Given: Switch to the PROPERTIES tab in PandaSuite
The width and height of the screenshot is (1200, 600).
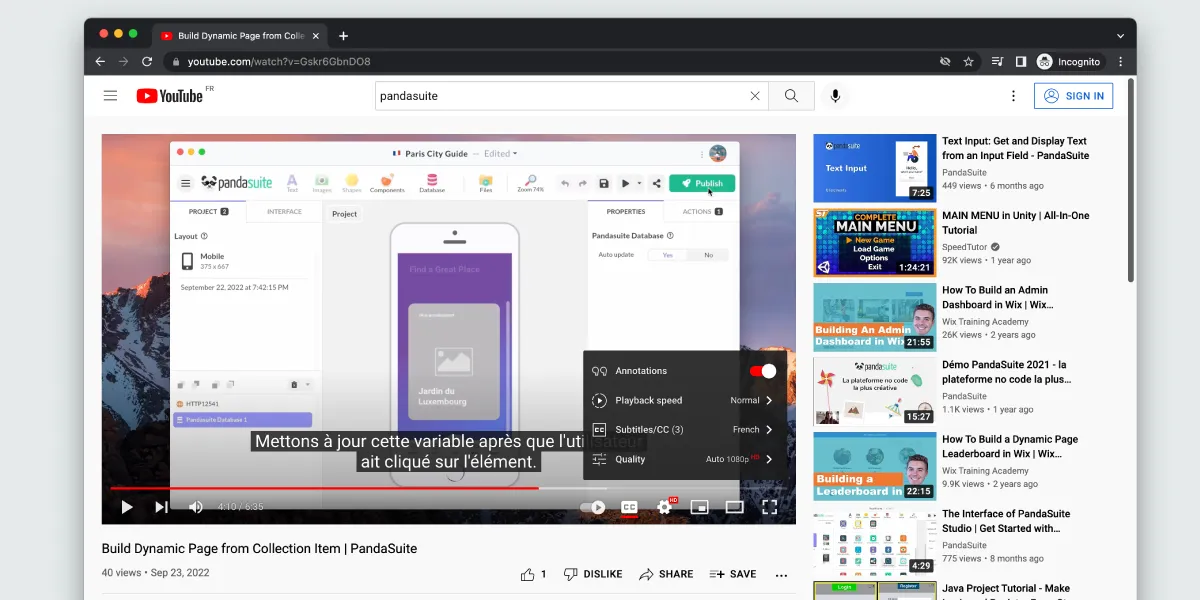Looking at the screenshot, I should (x=625, y=211).
